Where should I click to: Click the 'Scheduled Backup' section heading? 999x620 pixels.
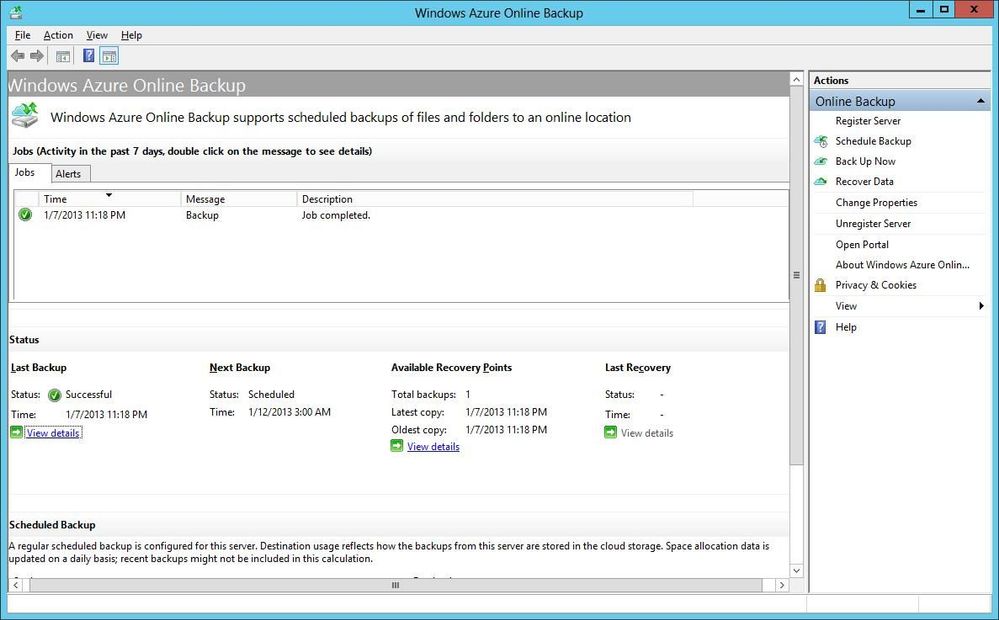tap(52, 525)
